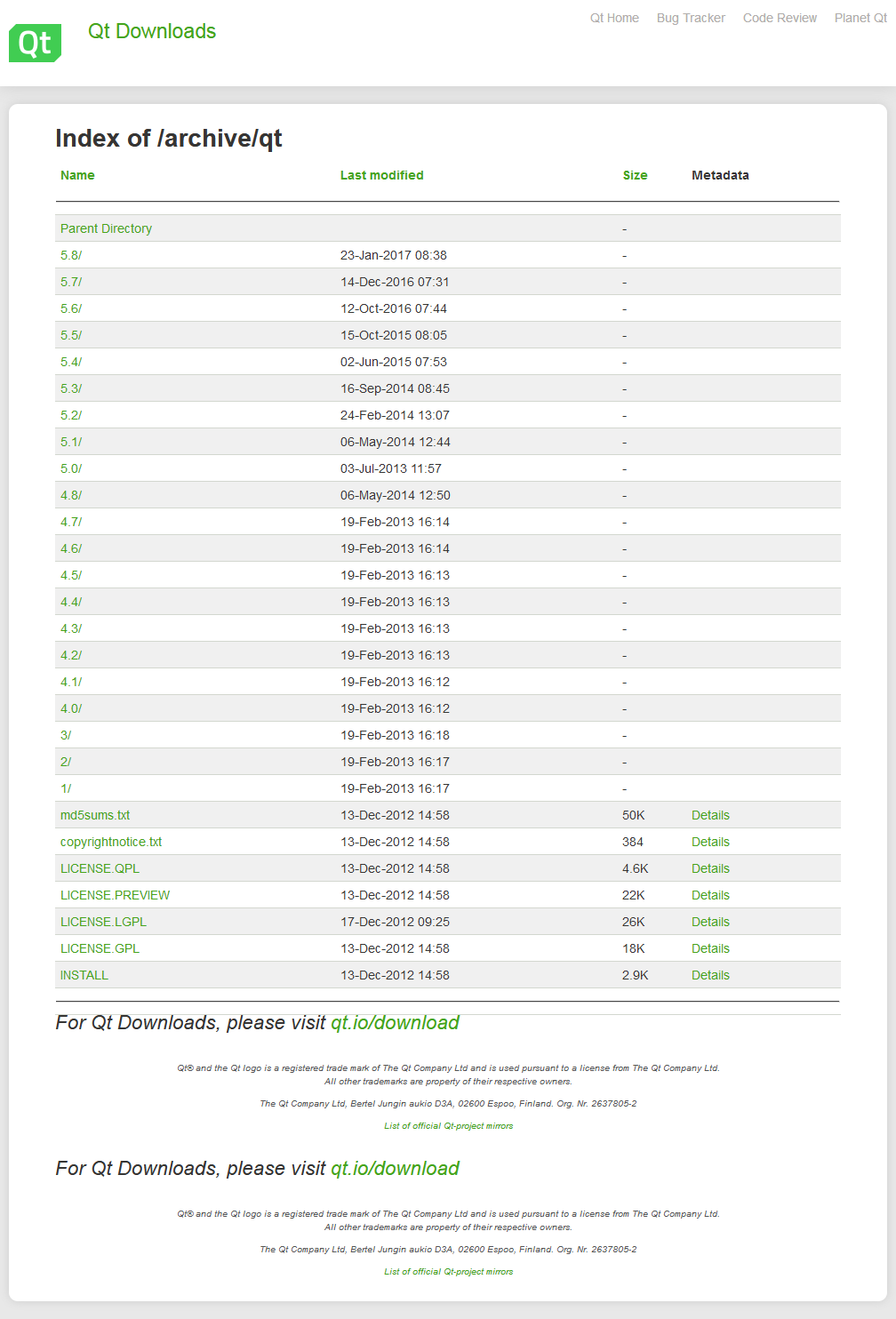This screenshot has height=1319, width=896.
Task: Enter the 4.0/ folder
Action: point(71,708)
